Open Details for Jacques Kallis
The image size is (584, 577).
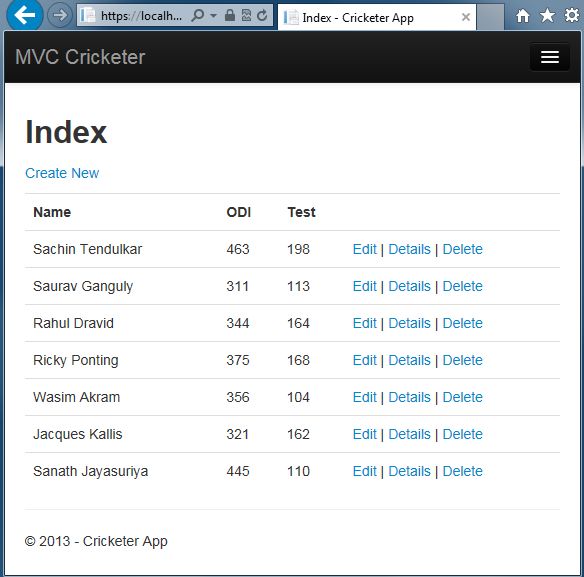point(409,434)
